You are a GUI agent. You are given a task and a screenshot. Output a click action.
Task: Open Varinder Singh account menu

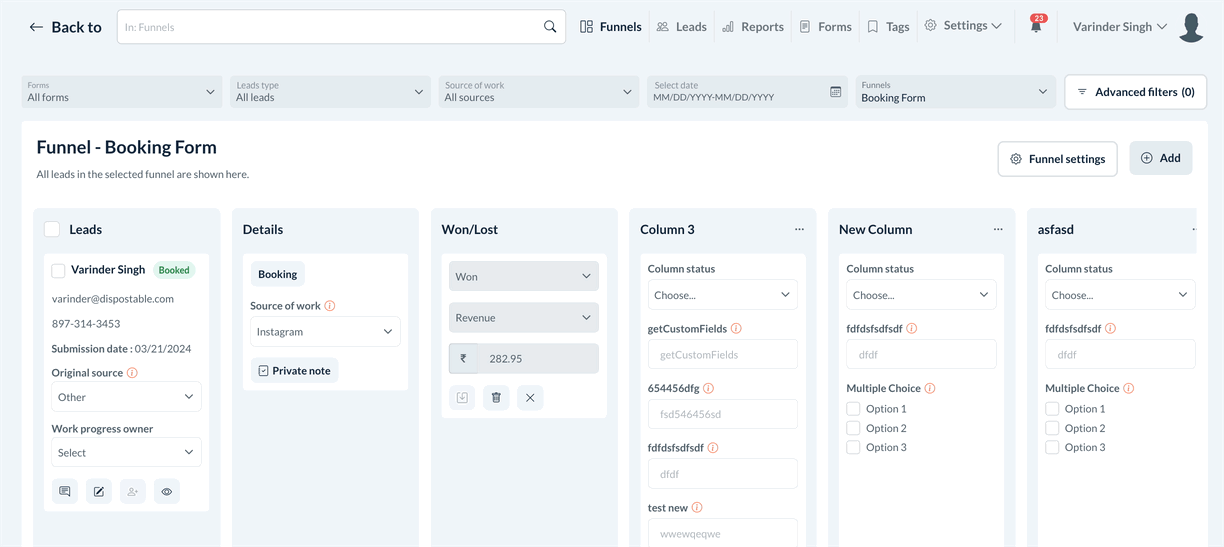click(1119, 27)
